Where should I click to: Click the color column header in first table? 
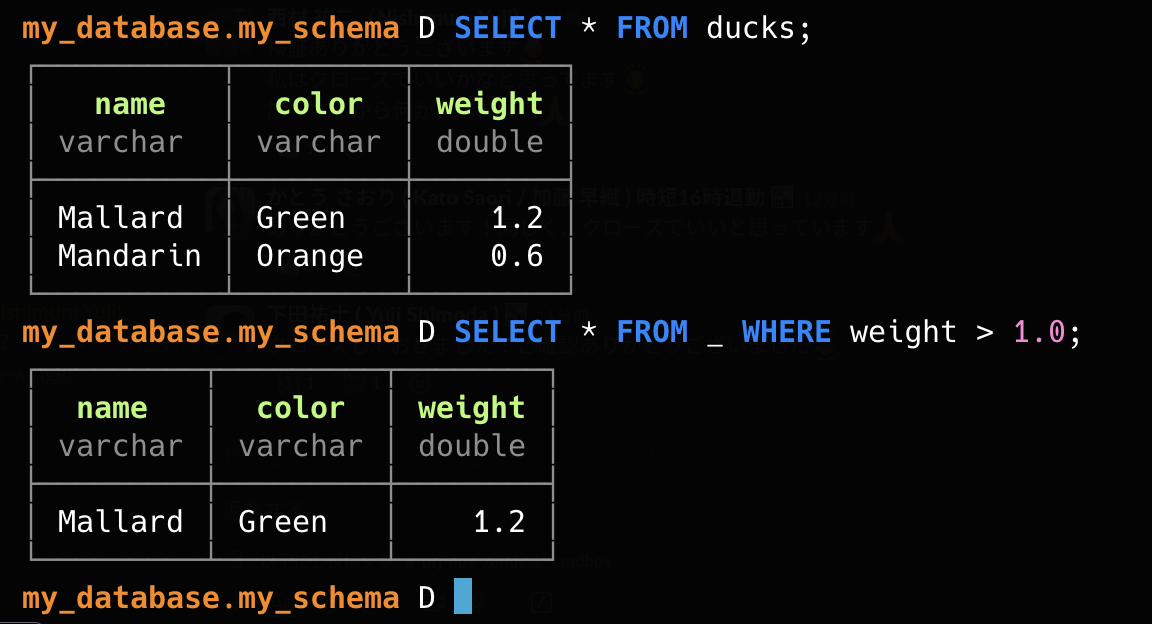(x=319, y=104)
